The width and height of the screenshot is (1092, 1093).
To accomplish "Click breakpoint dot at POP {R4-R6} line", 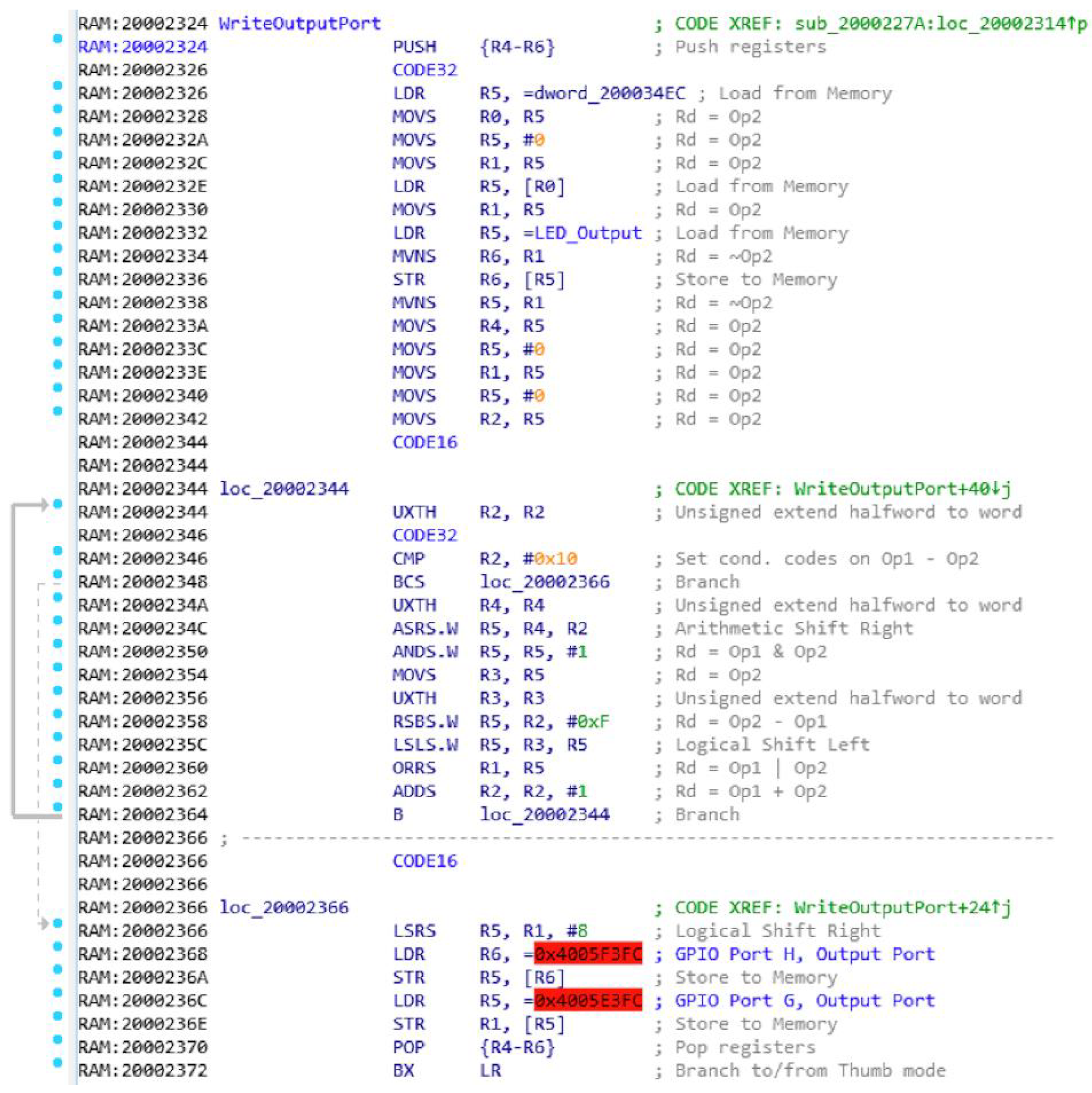I will click(57, 1039).
